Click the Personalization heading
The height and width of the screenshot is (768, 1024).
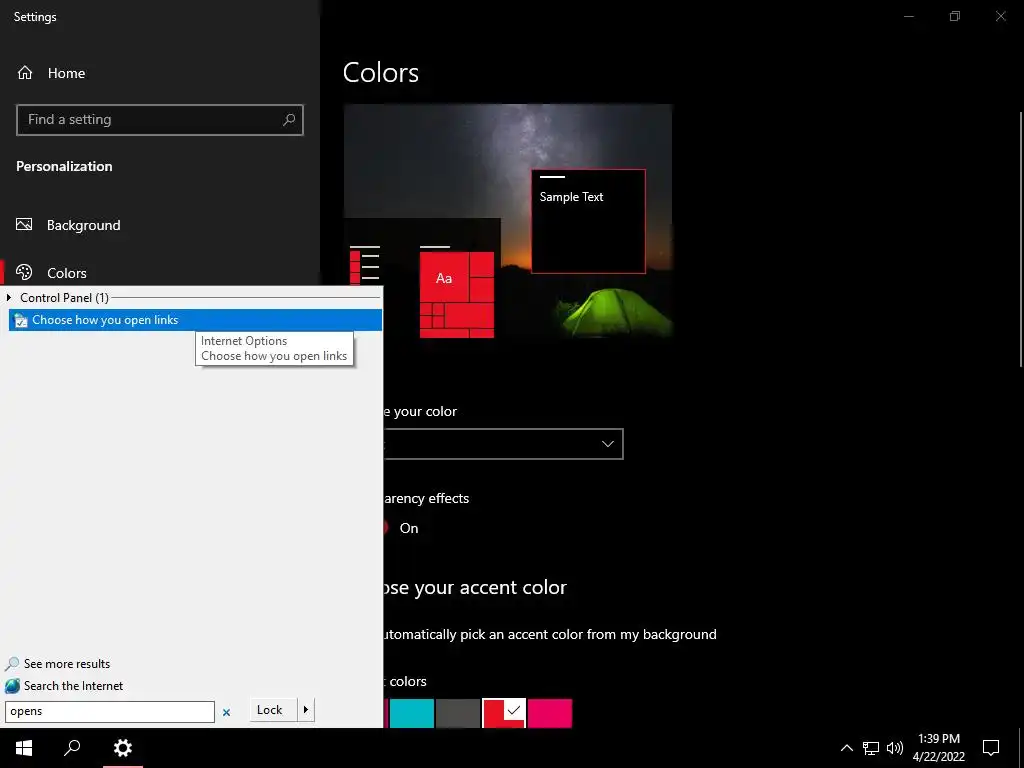click(64, 167)
